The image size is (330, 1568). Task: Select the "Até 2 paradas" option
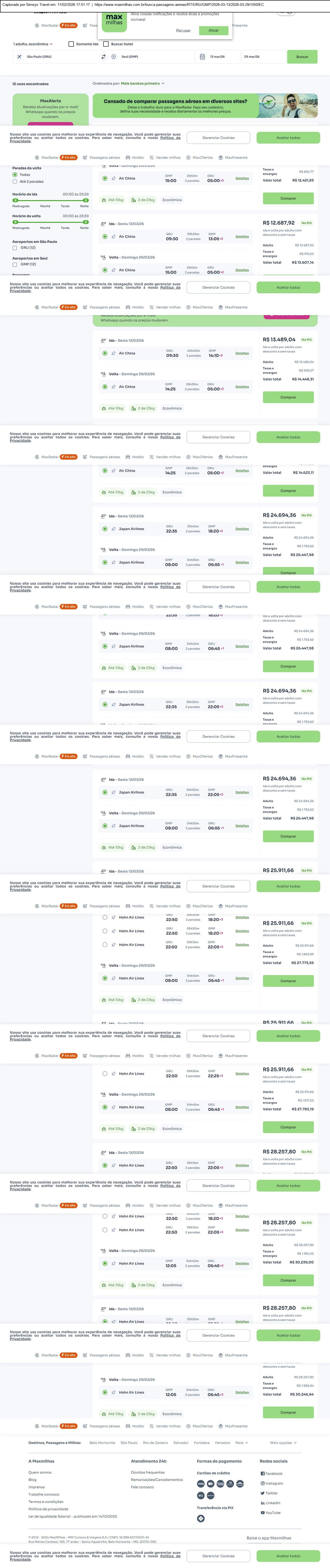click(x=15, y=182)
